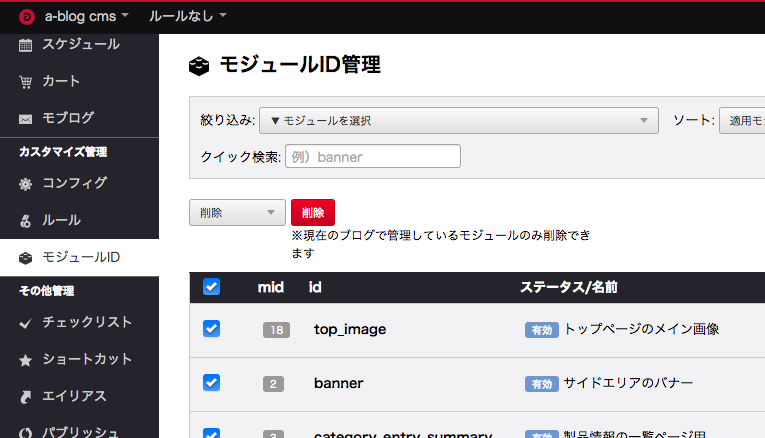Image resolution: width=765 pixels, height=438 pixels.
Task: Open the top_image module ID link
Action: 349,329
